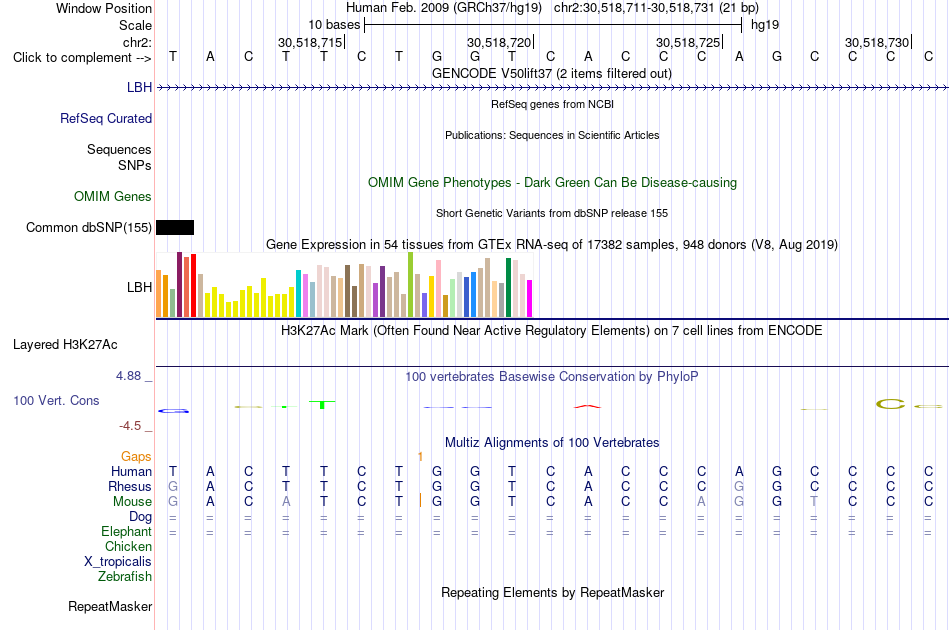This screenshot has height=630, width=950.
Task: Click the magenta last GTEx expression bar
Action: click(530, 298)
